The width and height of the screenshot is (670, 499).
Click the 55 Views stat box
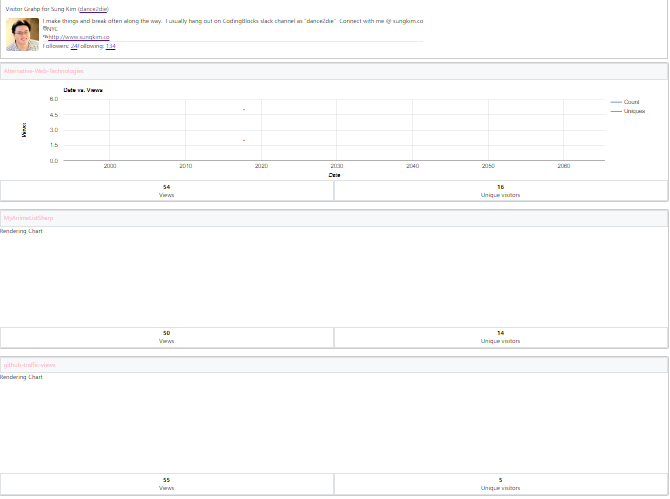[x=167, y=483]
